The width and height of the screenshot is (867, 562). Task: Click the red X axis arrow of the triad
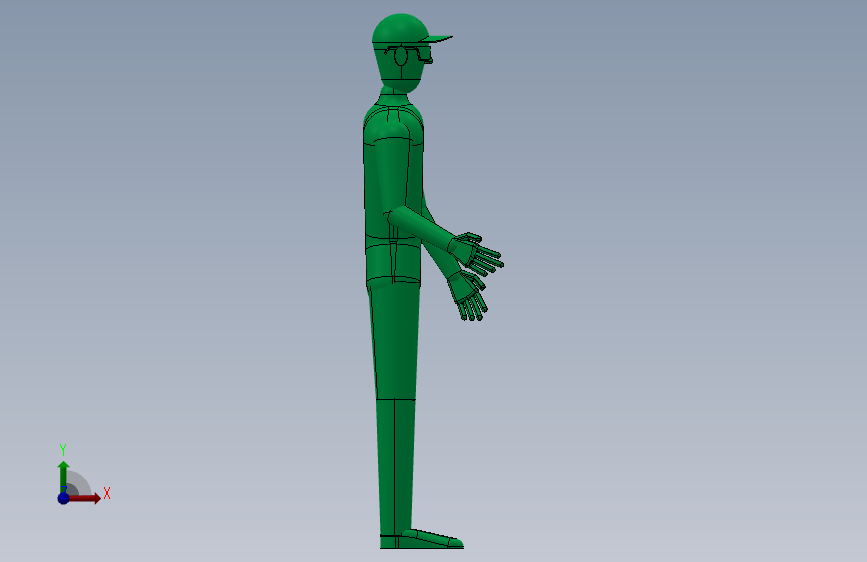click(x=85, y=498)
